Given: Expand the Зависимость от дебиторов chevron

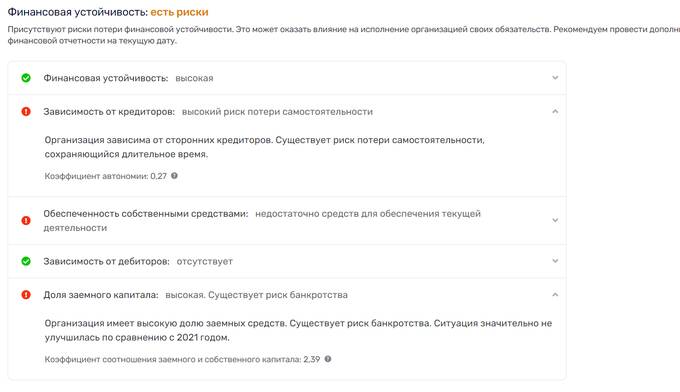Looking at the screenshot, I should [x=555, y=261].
